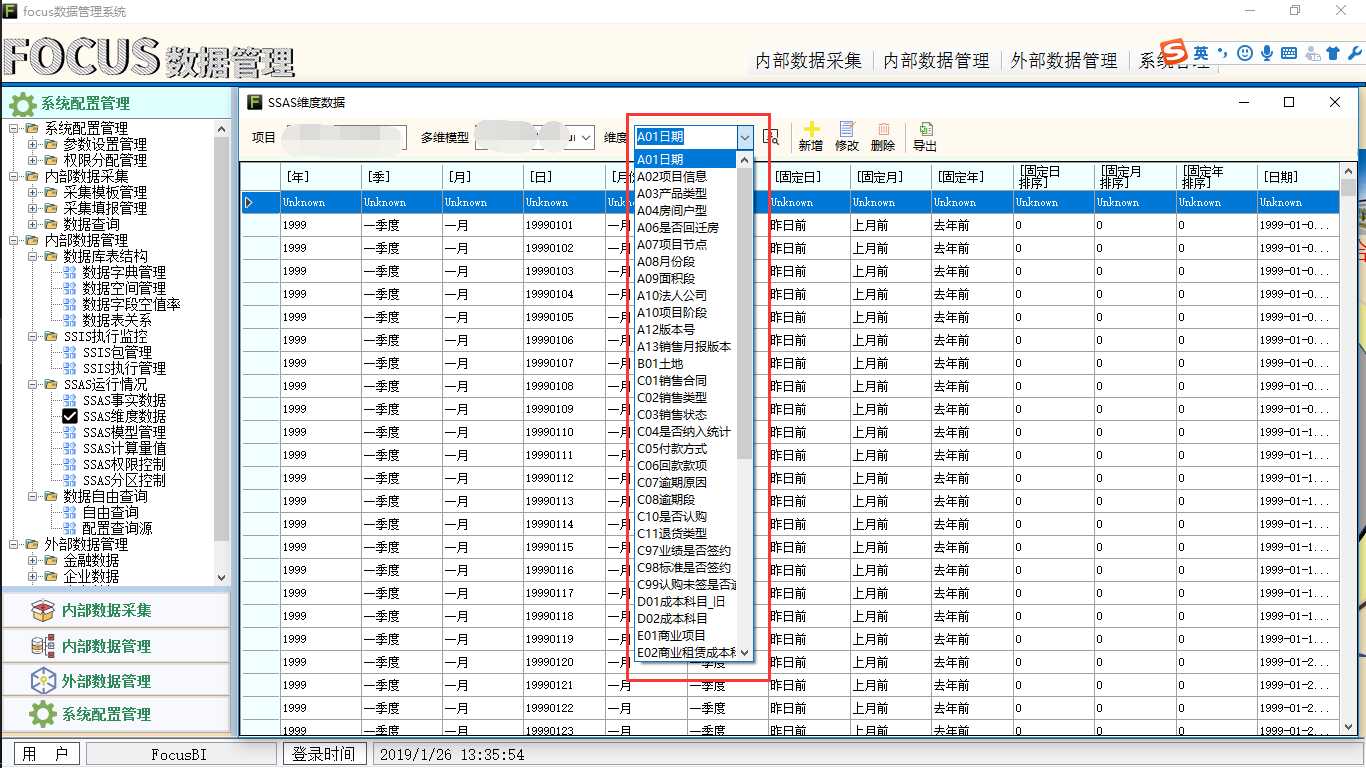Click the 导出 export toolbar icon
Viewport: 1366px width, 768px height.
(x=926, y=129)
